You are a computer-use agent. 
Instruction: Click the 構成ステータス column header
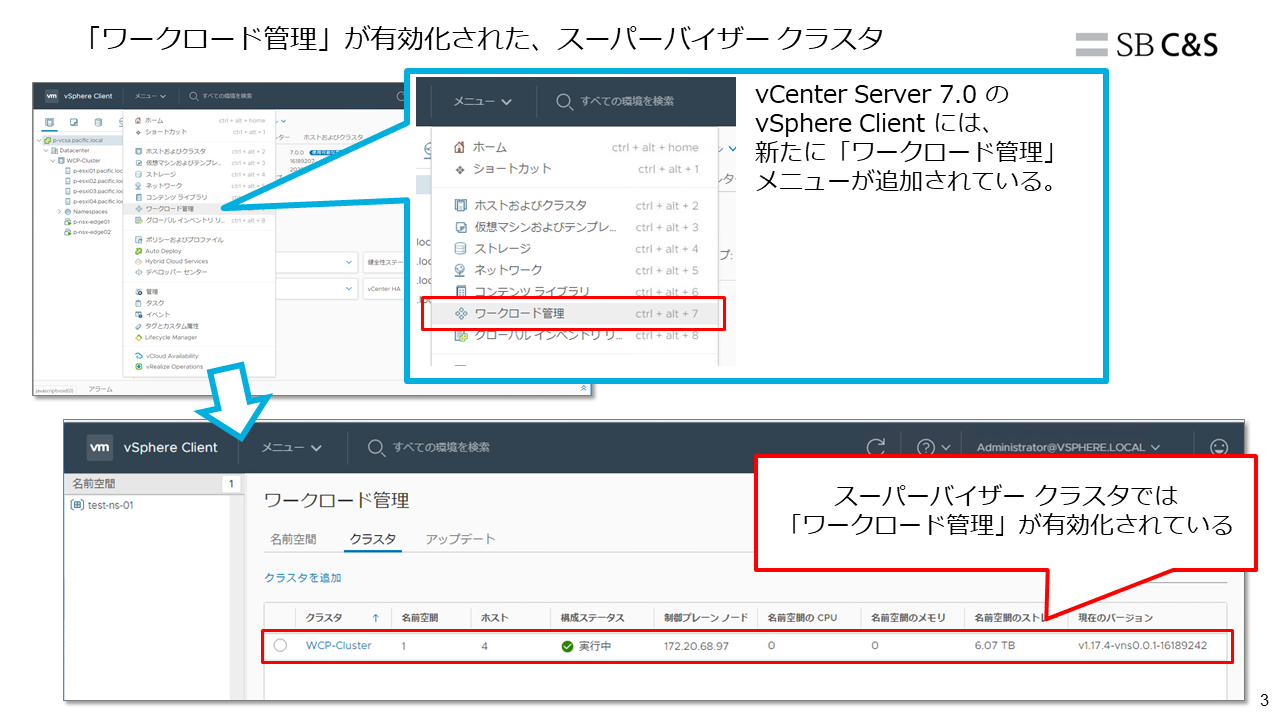[x=593, y=618]
